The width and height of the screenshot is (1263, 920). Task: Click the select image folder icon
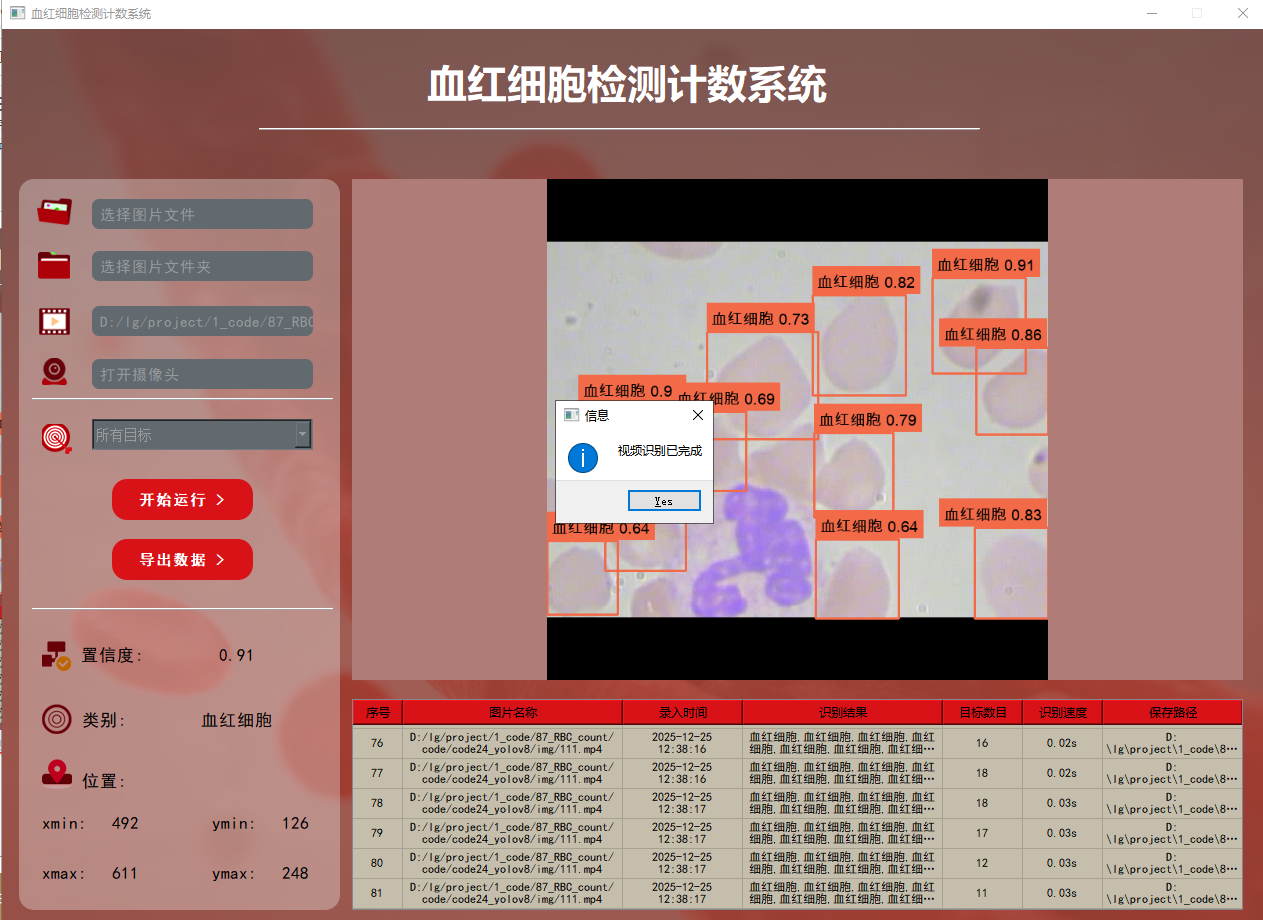[54, 265]
